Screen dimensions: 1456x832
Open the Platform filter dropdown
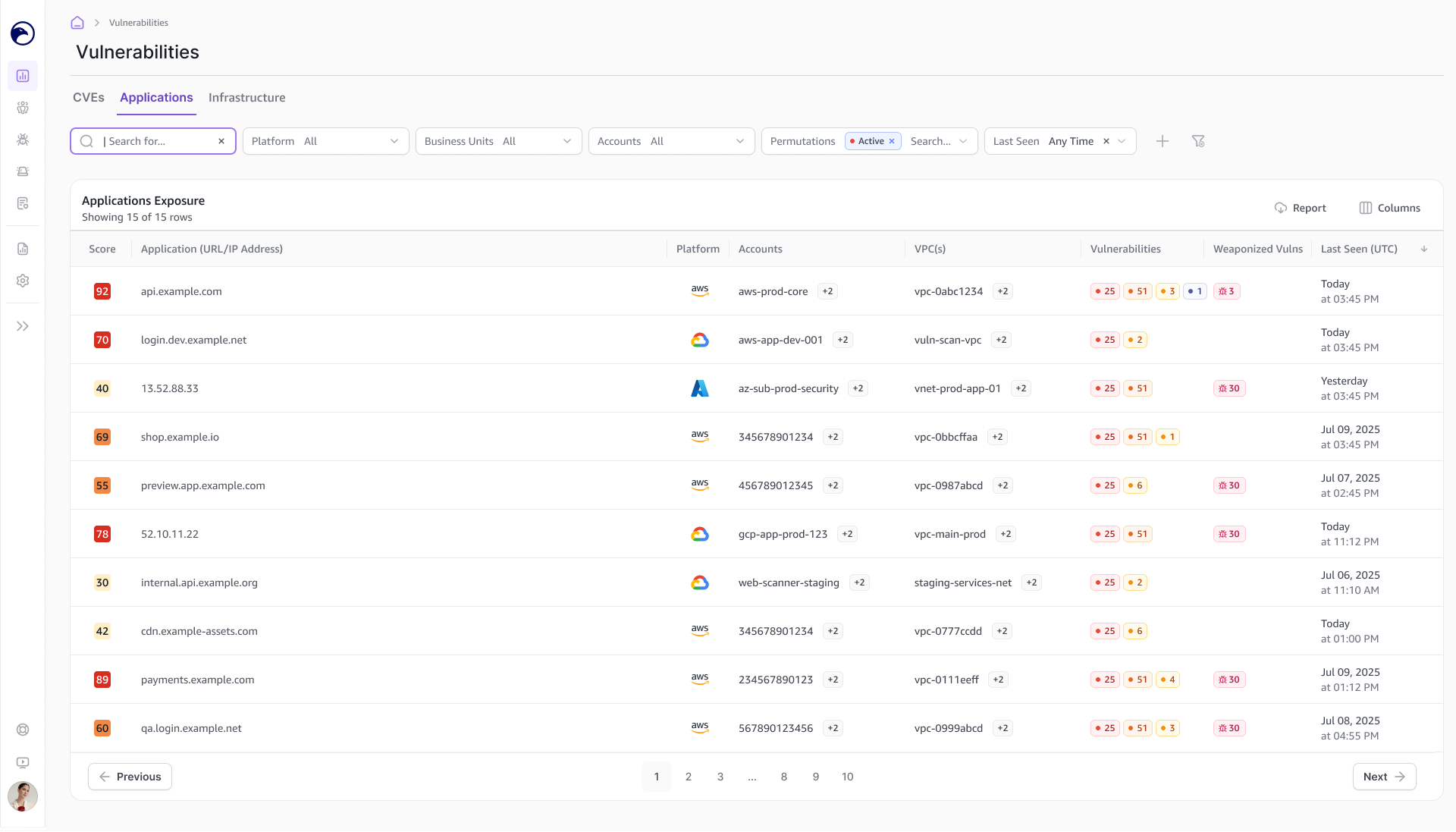pyautogui.click(x=326, y=141)
